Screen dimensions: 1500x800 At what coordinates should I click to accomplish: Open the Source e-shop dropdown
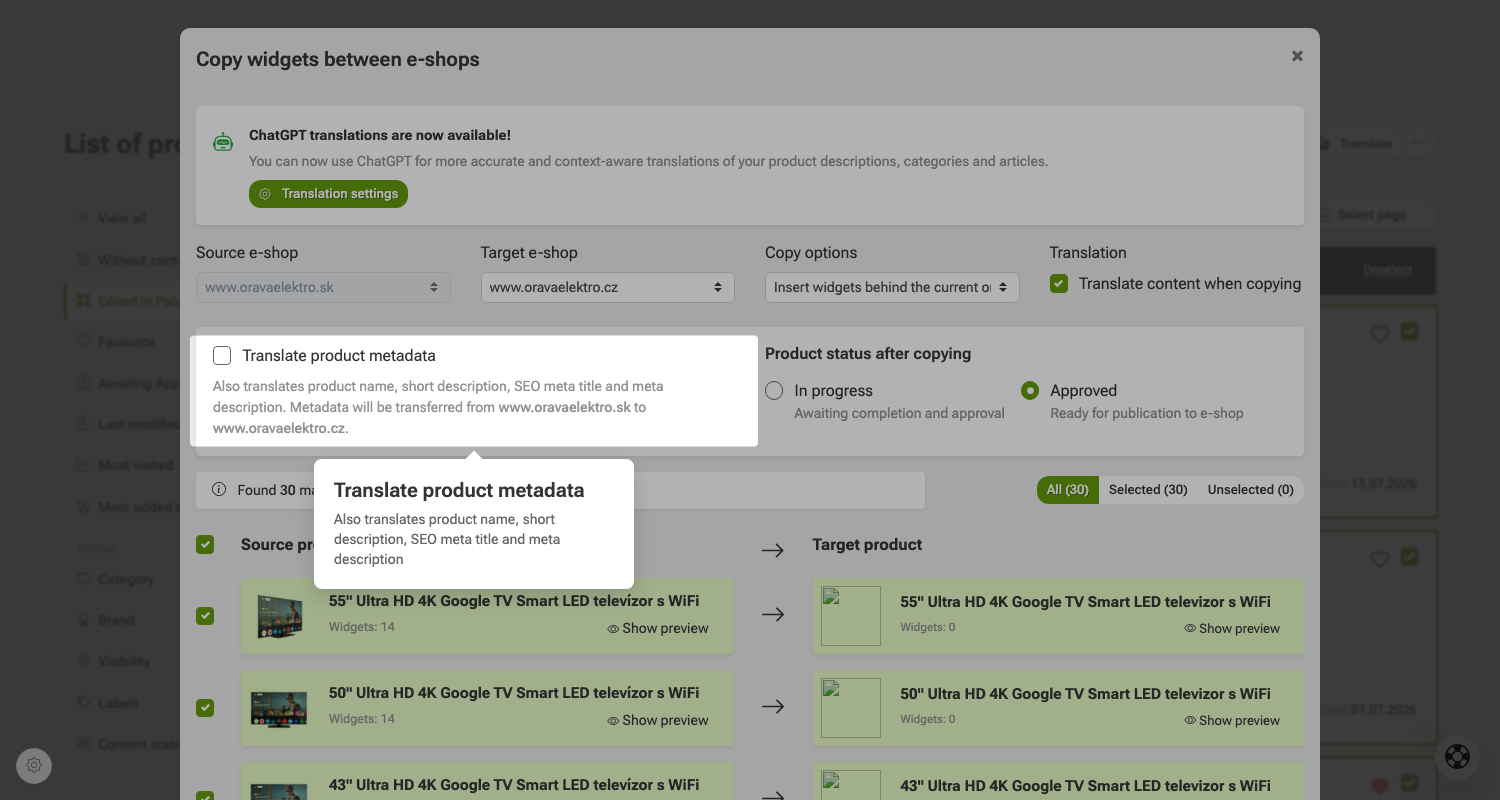click(323, 287)
